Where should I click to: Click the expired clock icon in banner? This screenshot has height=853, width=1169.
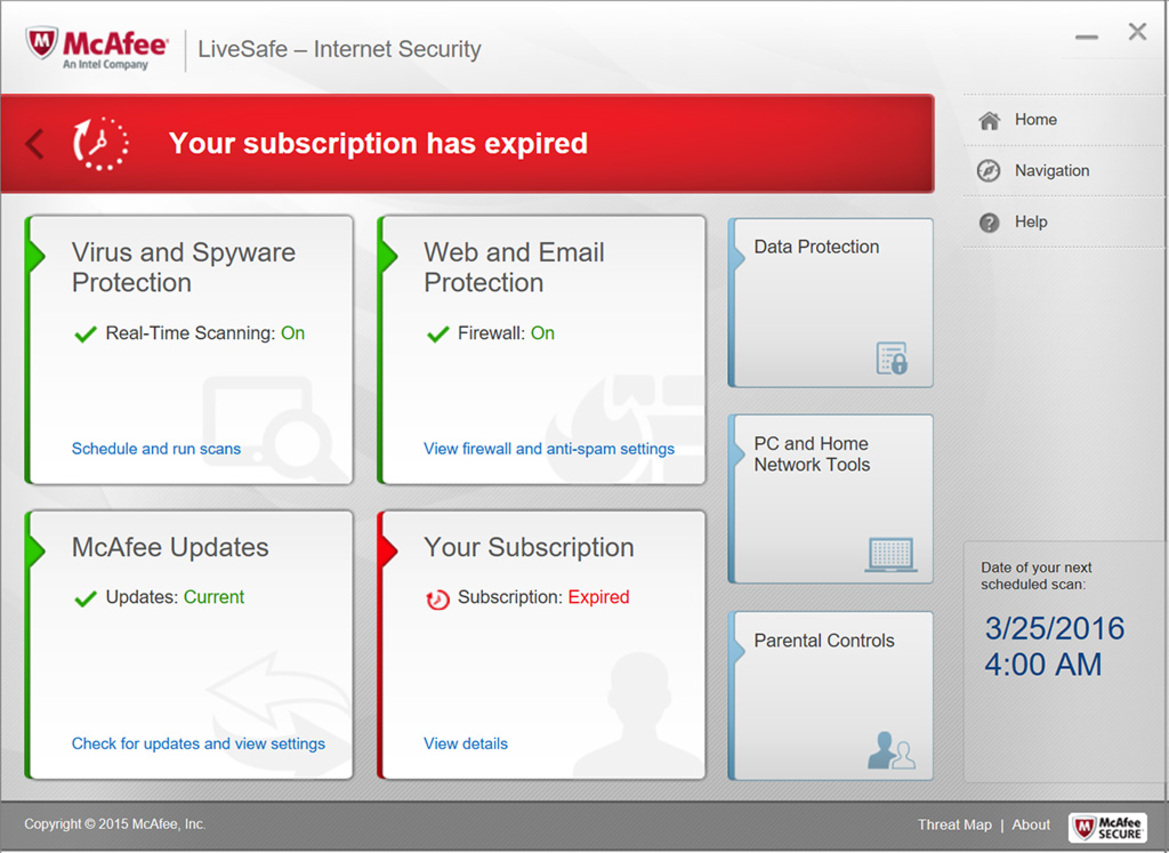(x=100, y=144)
